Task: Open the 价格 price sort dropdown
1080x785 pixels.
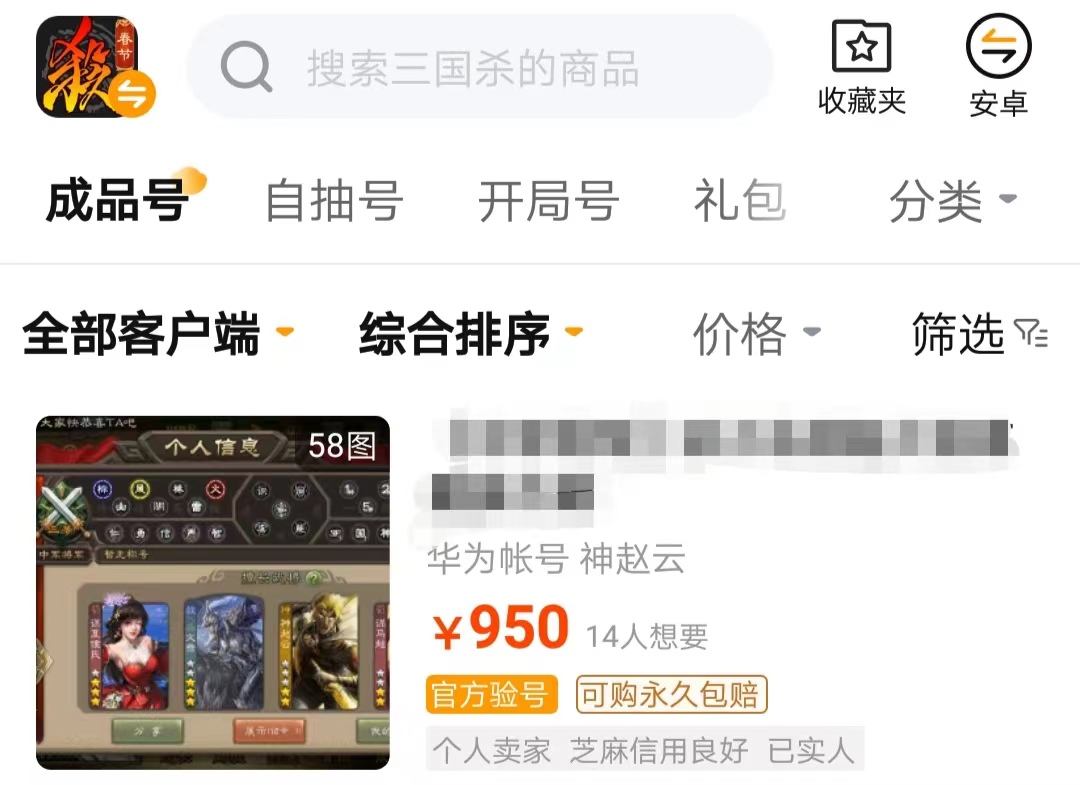Action: (x=756, y=333)
